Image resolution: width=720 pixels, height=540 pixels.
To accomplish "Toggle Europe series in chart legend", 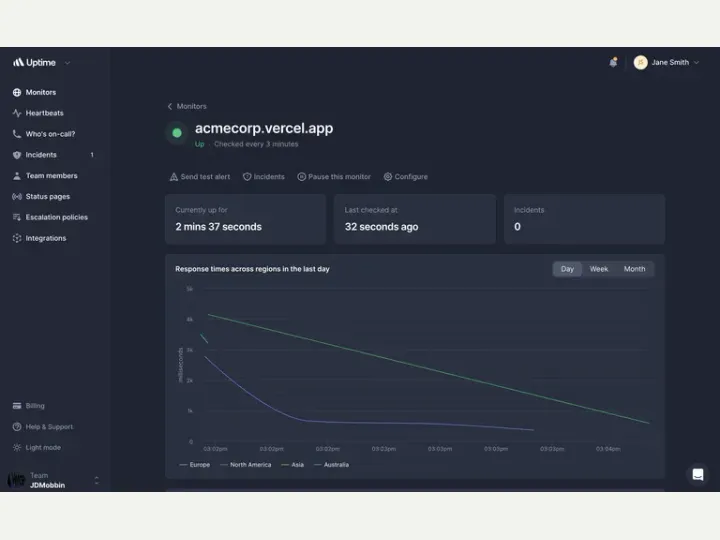I will pyautogui.click(x=195, y=465).
